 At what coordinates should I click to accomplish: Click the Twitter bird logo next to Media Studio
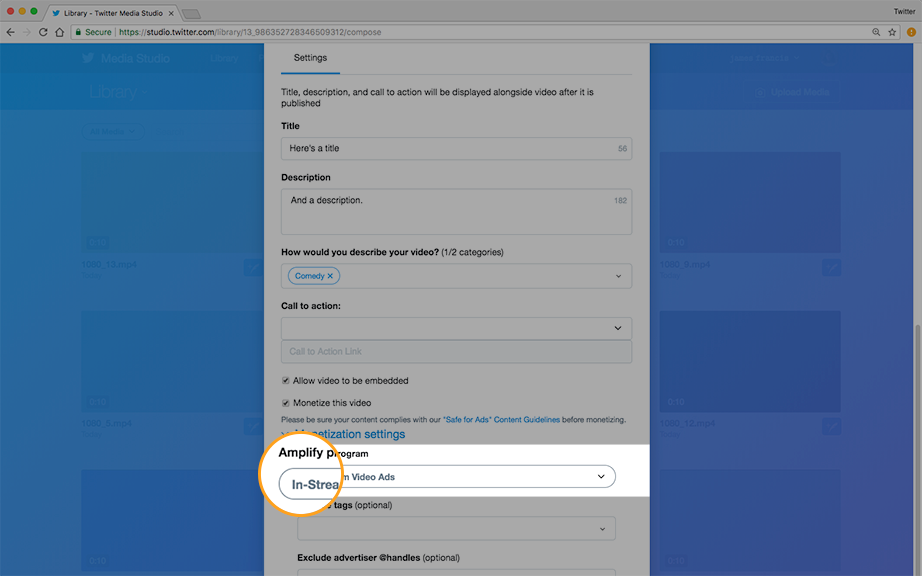click(89, 58)
